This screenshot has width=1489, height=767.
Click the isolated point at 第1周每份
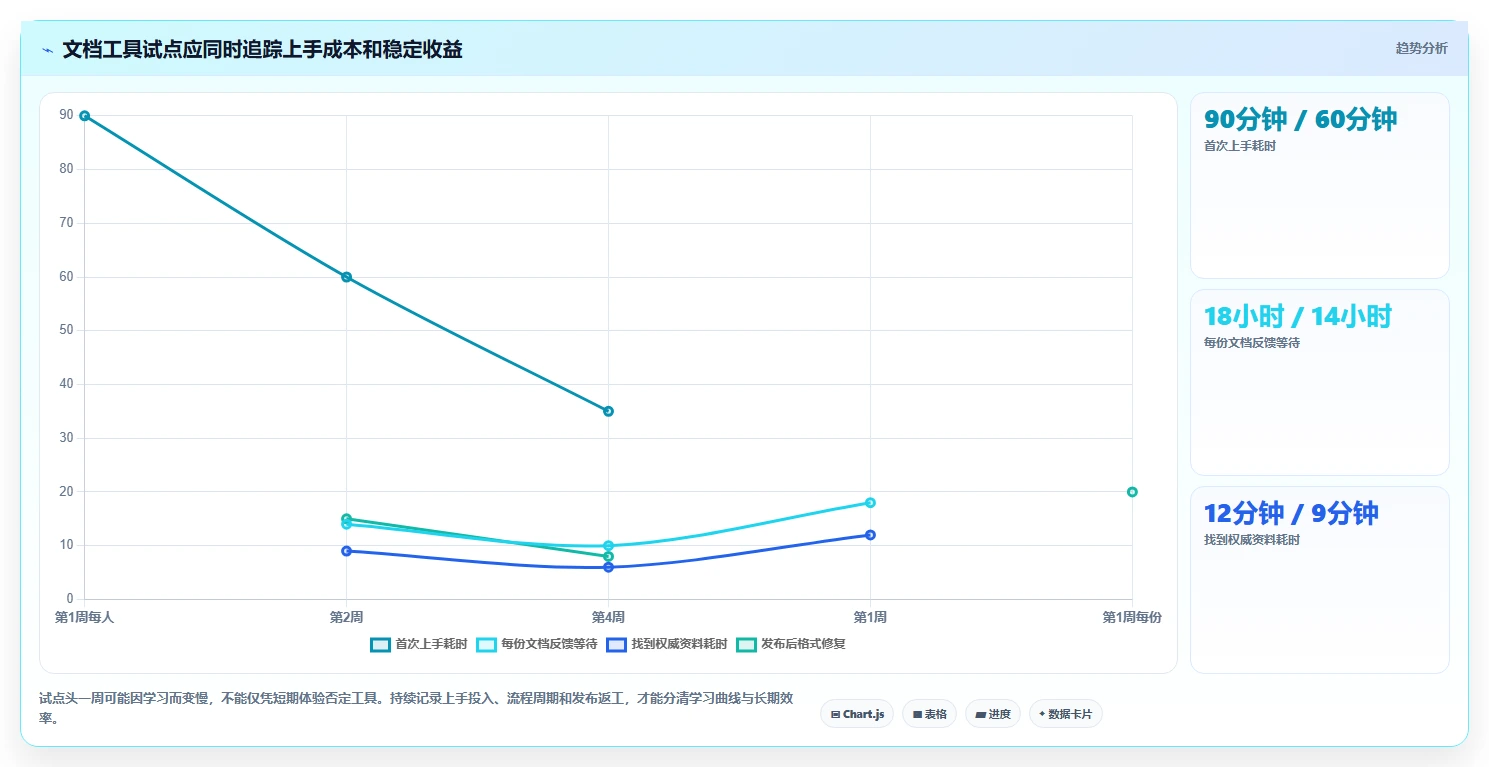pyautogui.click(x=1132, y=492)
